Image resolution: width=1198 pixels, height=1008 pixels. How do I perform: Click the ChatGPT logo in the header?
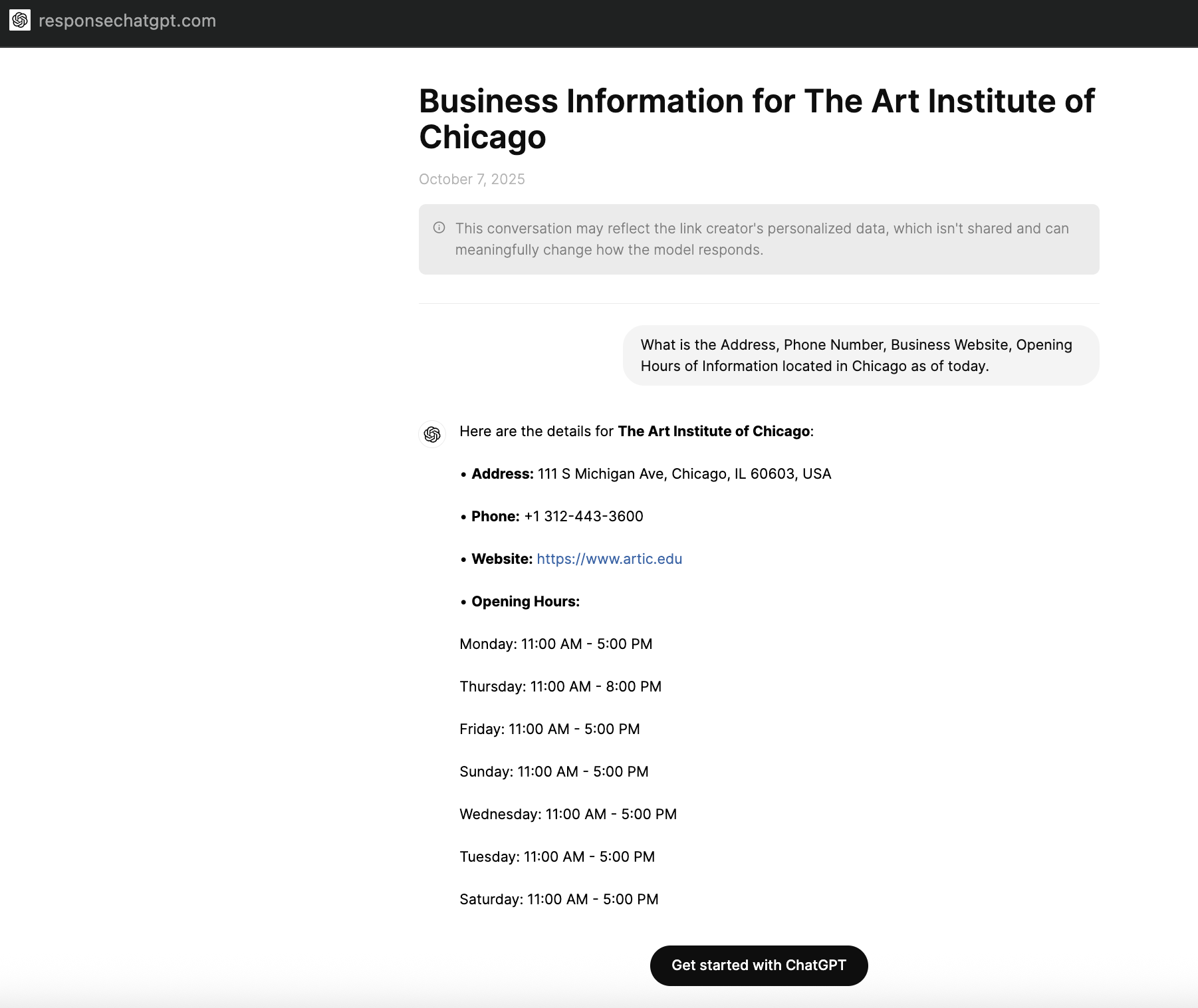pos(20,21)
